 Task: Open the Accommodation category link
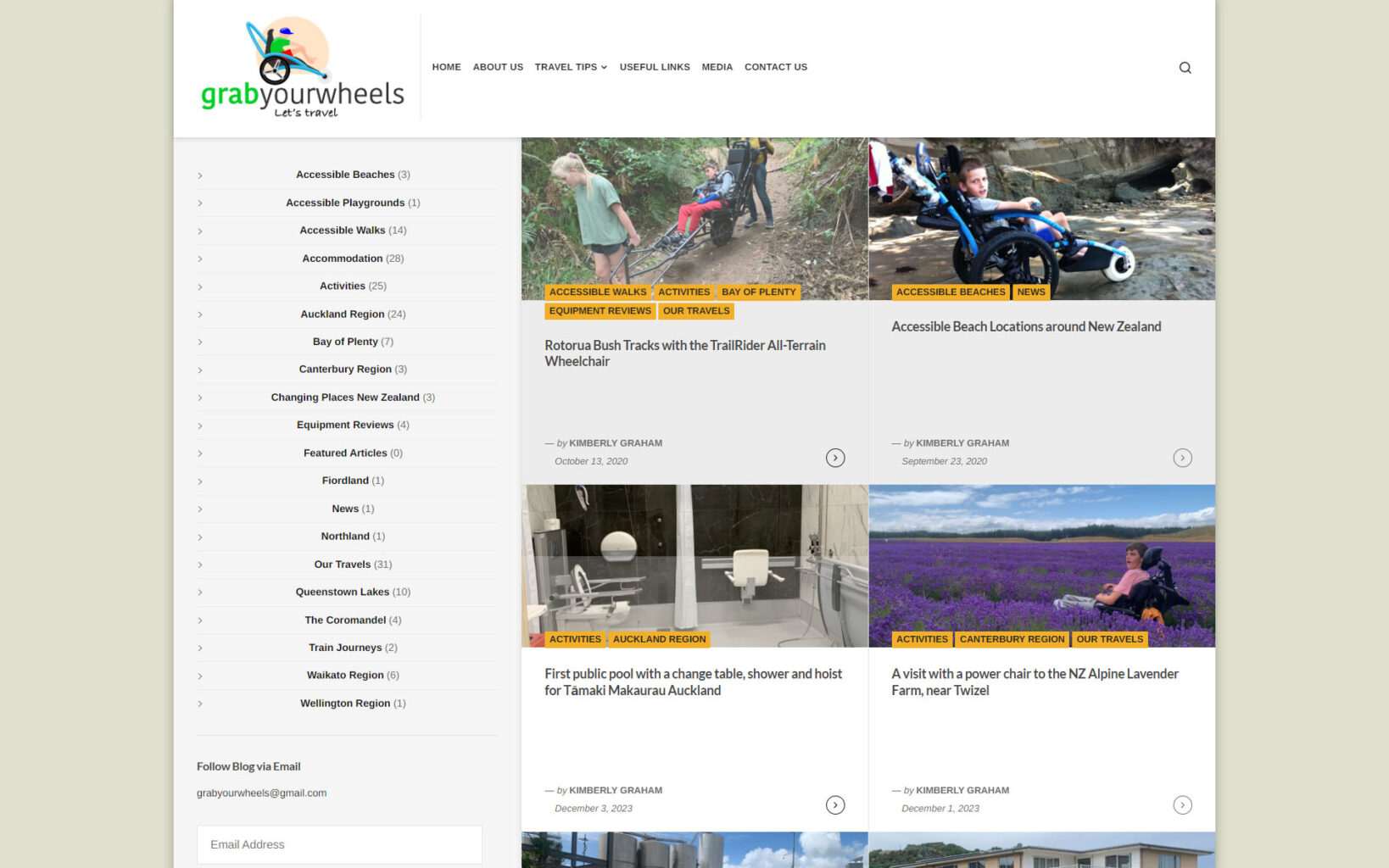[x=343, y=259]
